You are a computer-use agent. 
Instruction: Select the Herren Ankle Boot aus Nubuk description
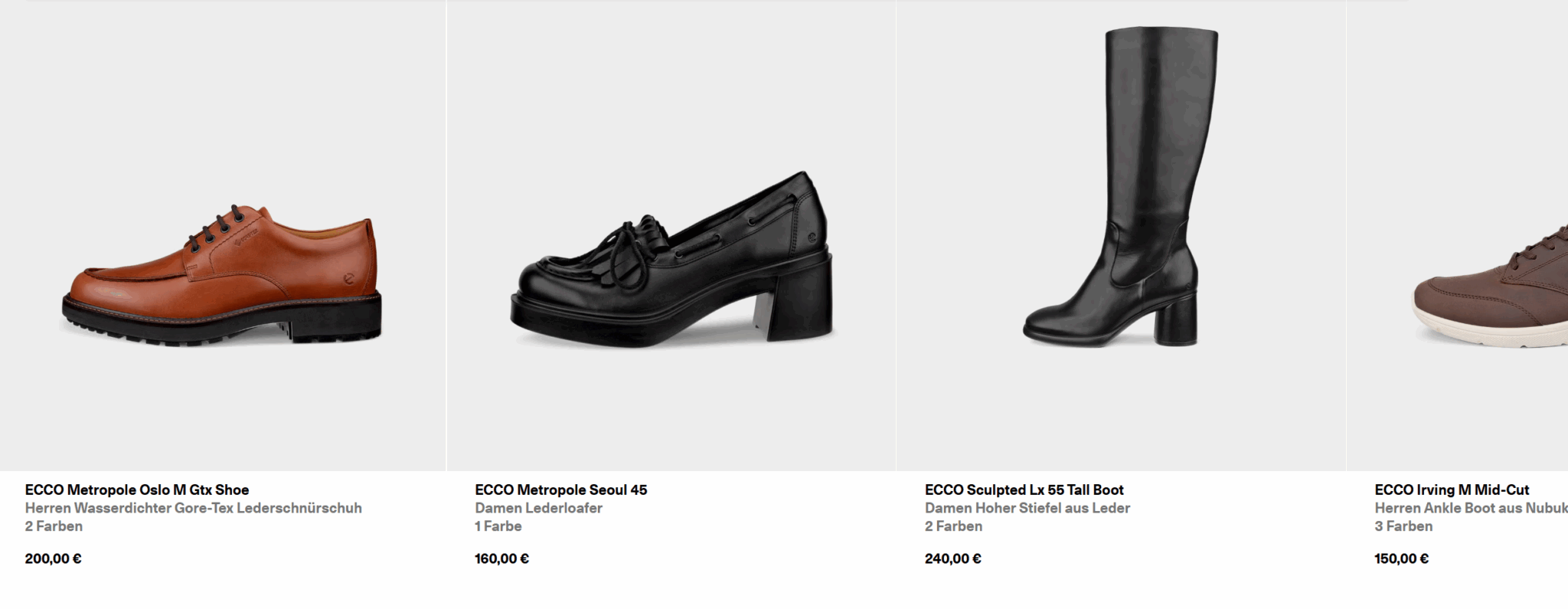coord(1471,508)
